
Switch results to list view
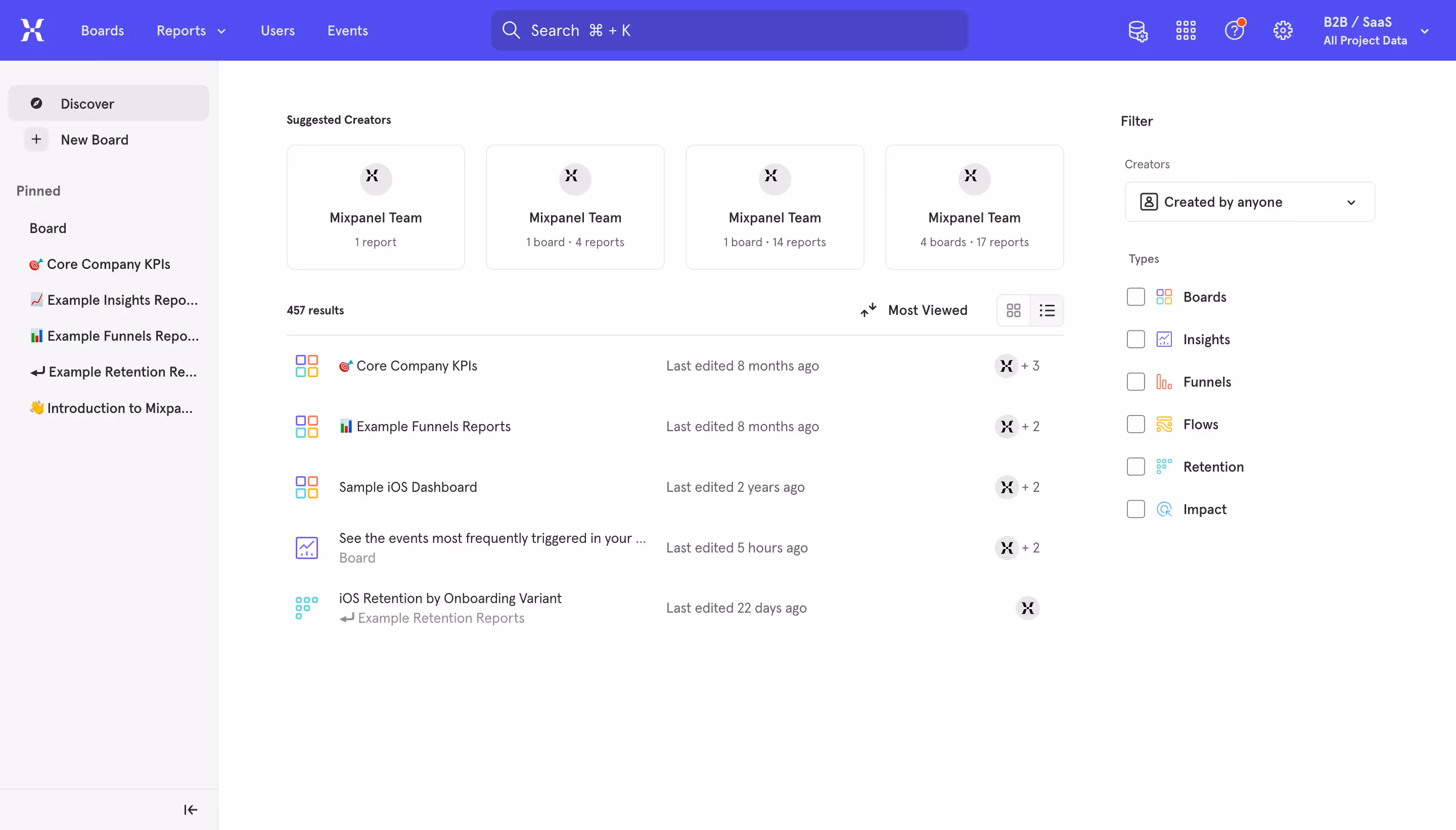[1048, 310]
